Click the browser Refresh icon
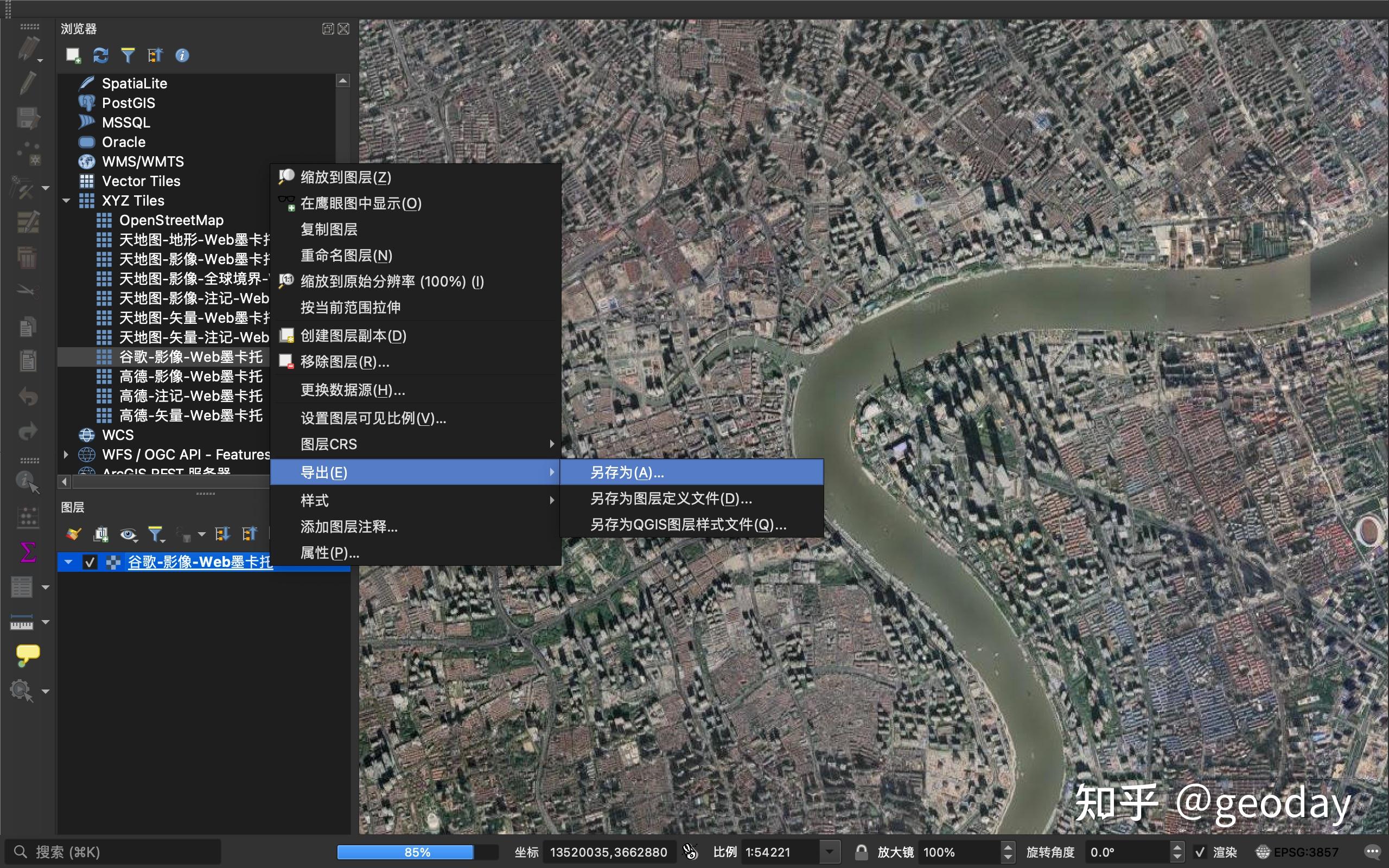 [x=100, y=55]
